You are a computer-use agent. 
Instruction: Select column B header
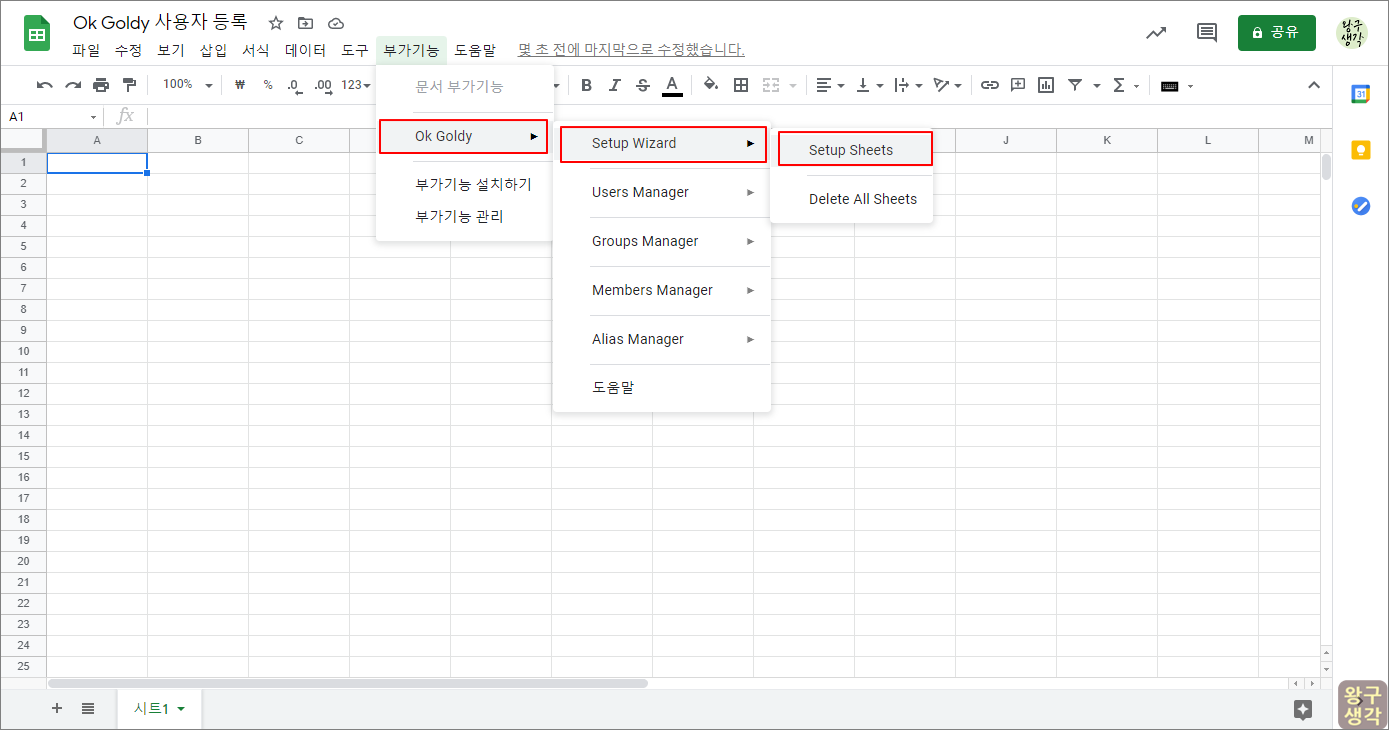(x=198, y=141)
